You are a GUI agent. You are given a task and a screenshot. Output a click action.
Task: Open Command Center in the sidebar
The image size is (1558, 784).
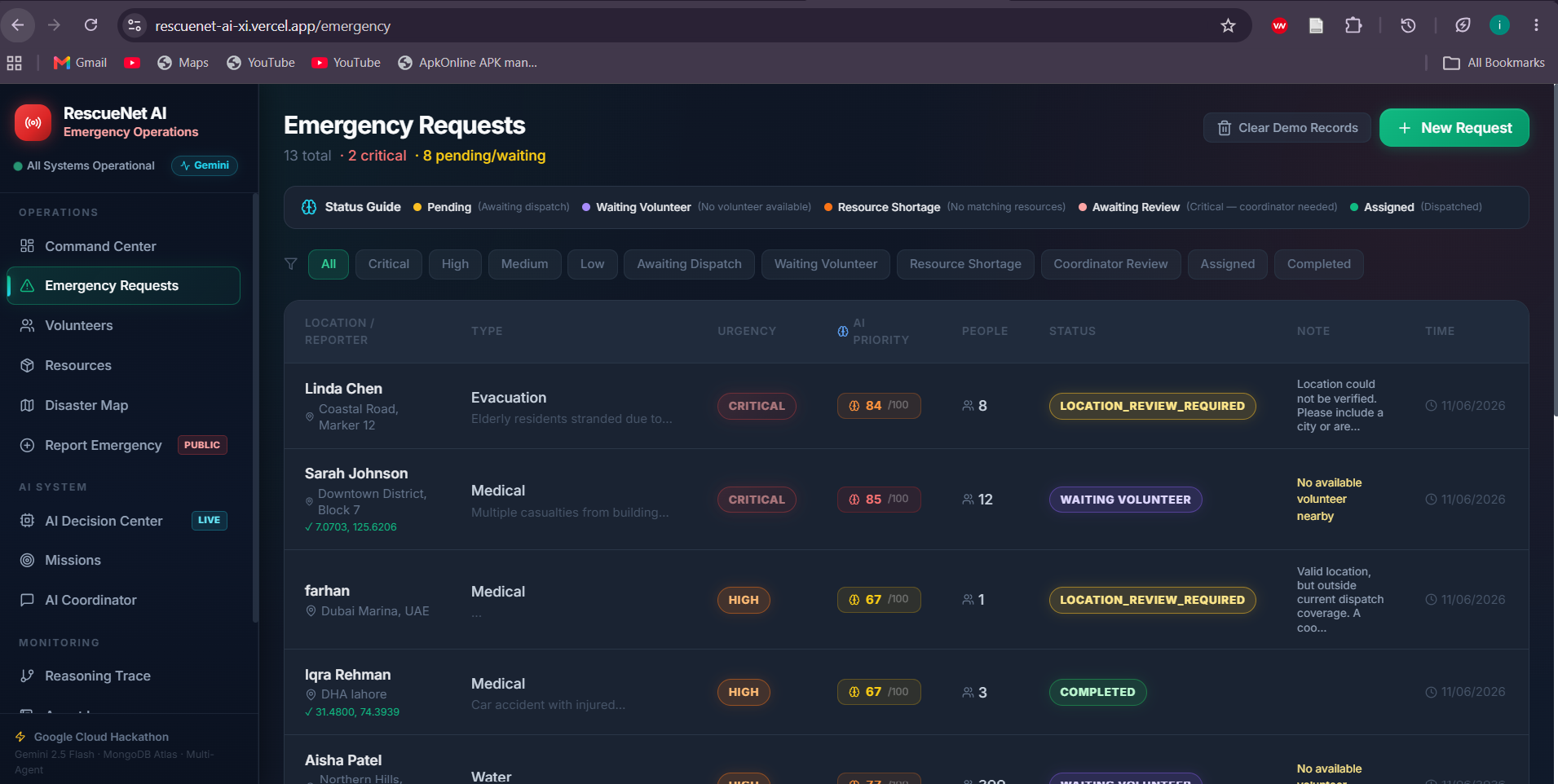click(123, 246)
